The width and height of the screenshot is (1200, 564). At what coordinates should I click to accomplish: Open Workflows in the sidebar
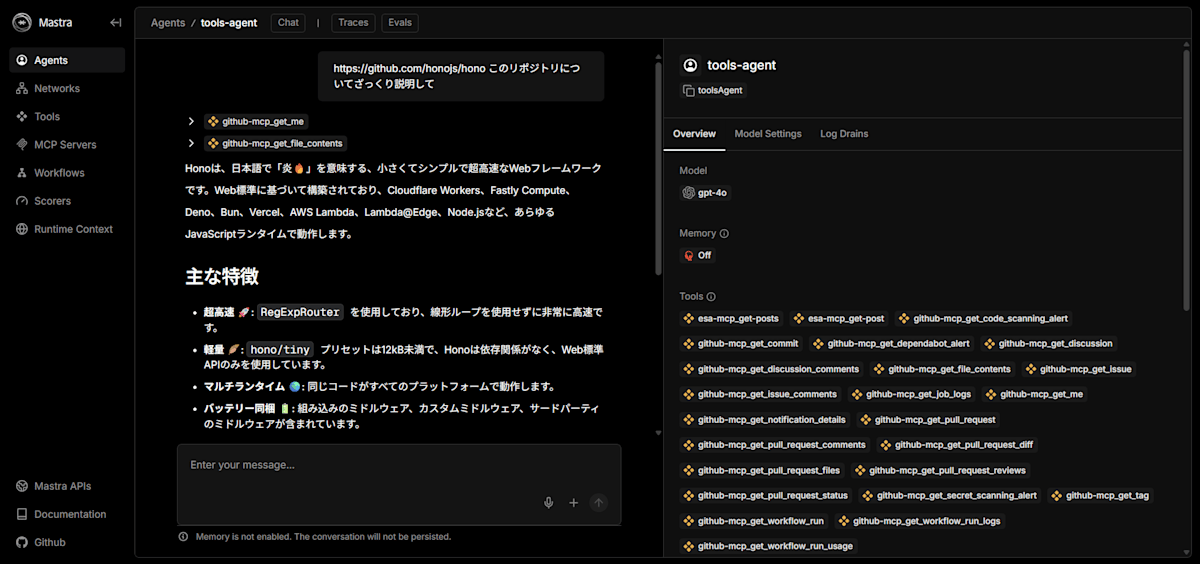pyautogui.click(x=67, y=172)
